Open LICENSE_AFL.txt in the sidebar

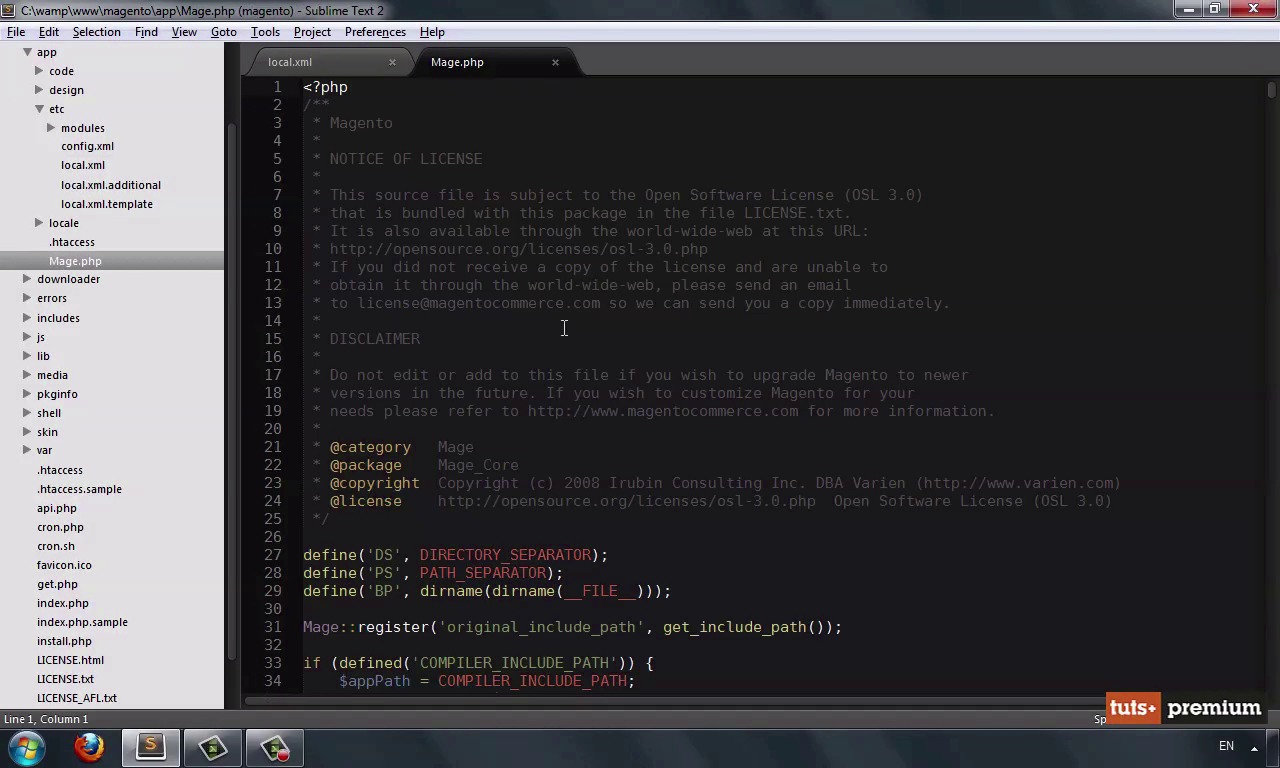click(77, 698)
